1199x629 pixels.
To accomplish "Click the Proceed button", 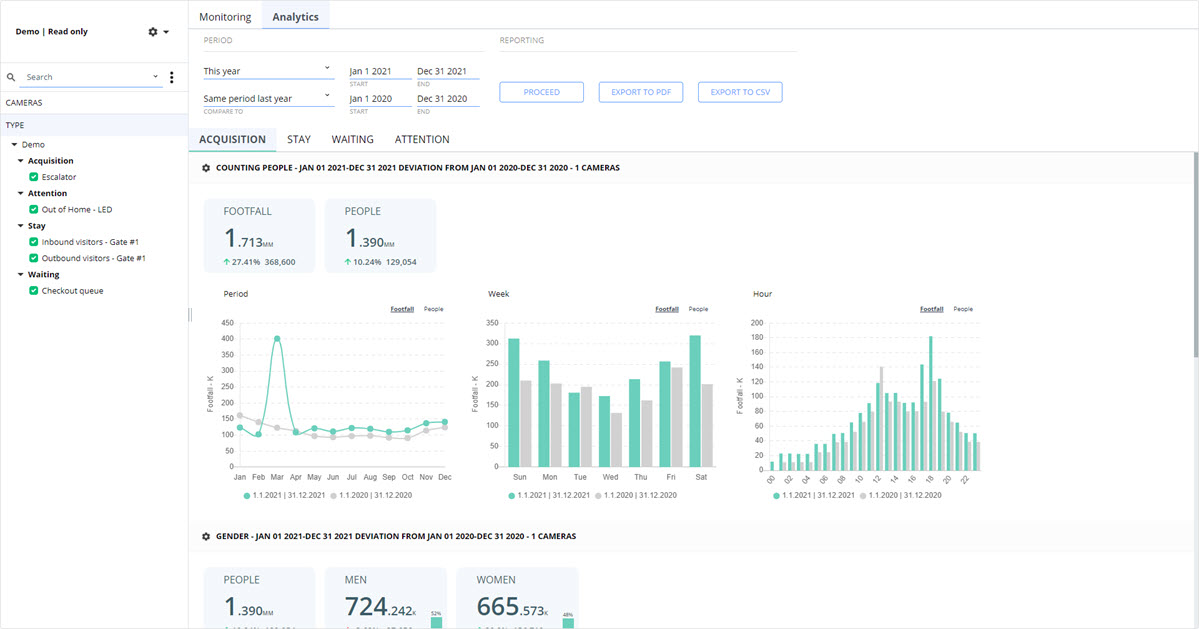I will tap(542, 92).
